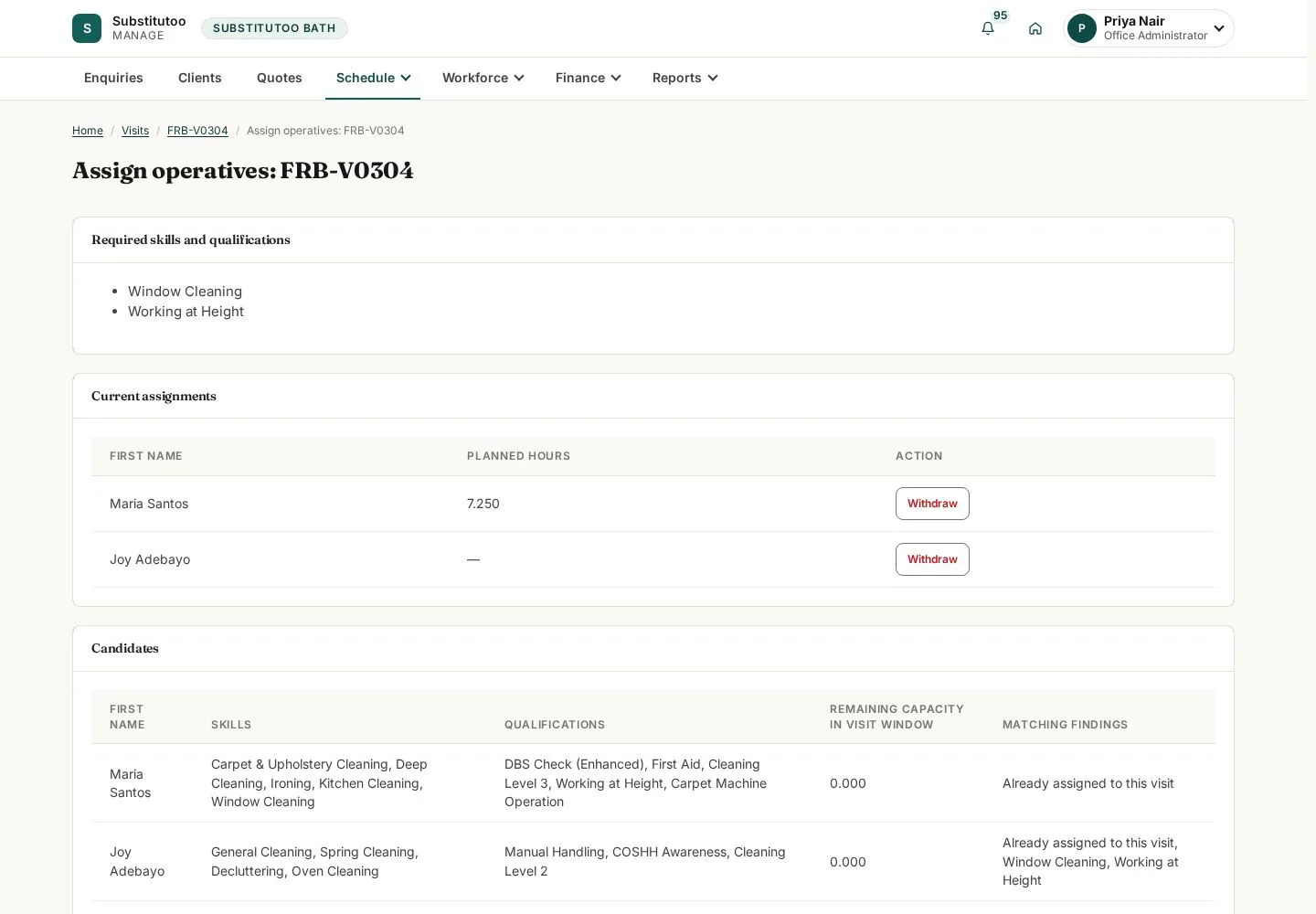Follow the Home breadcrumb link
The image size is (1316, 914).
88,131
